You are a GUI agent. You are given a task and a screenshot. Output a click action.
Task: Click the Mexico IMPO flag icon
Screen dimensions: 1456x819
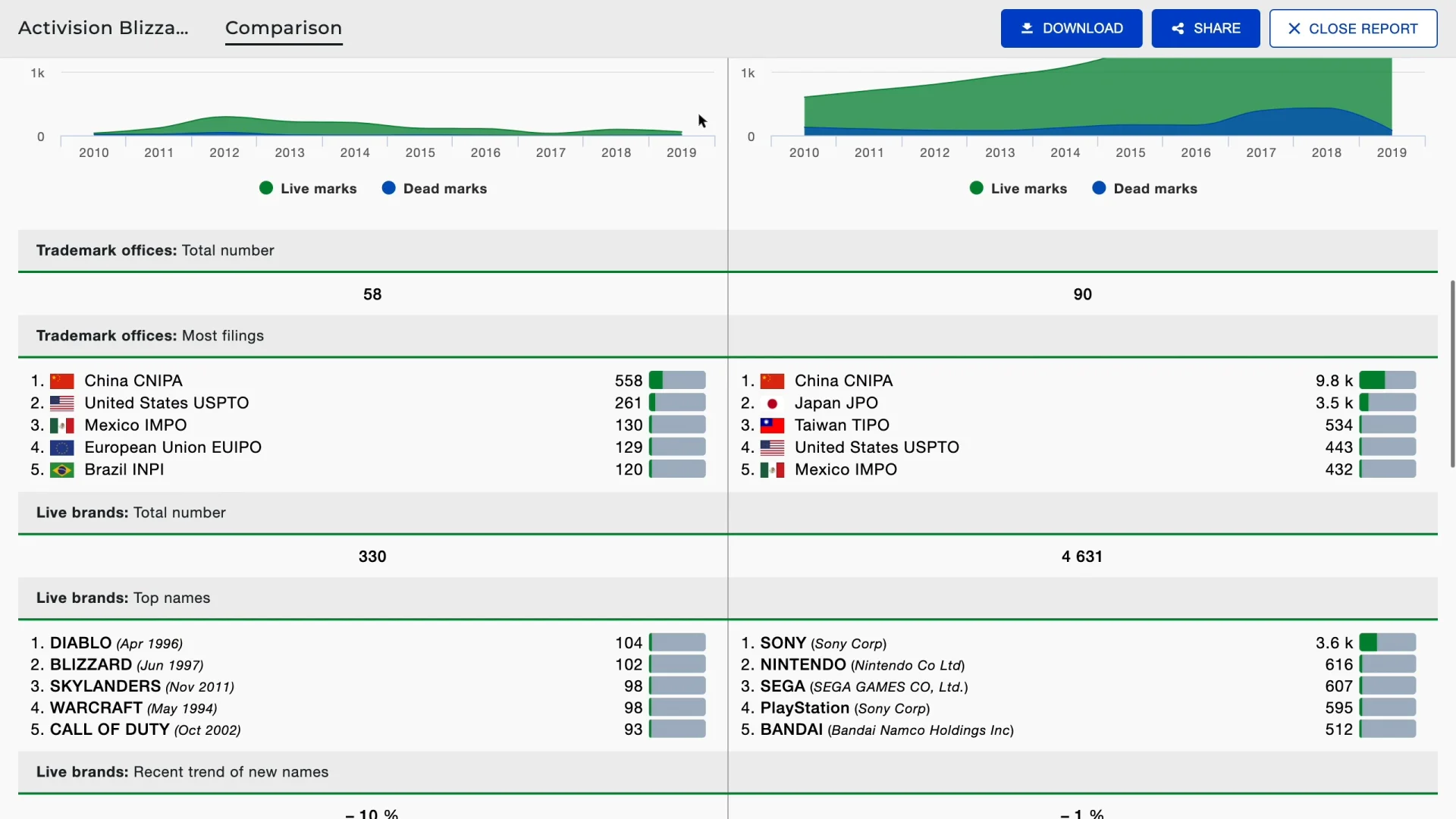click(x=63, y=425)
